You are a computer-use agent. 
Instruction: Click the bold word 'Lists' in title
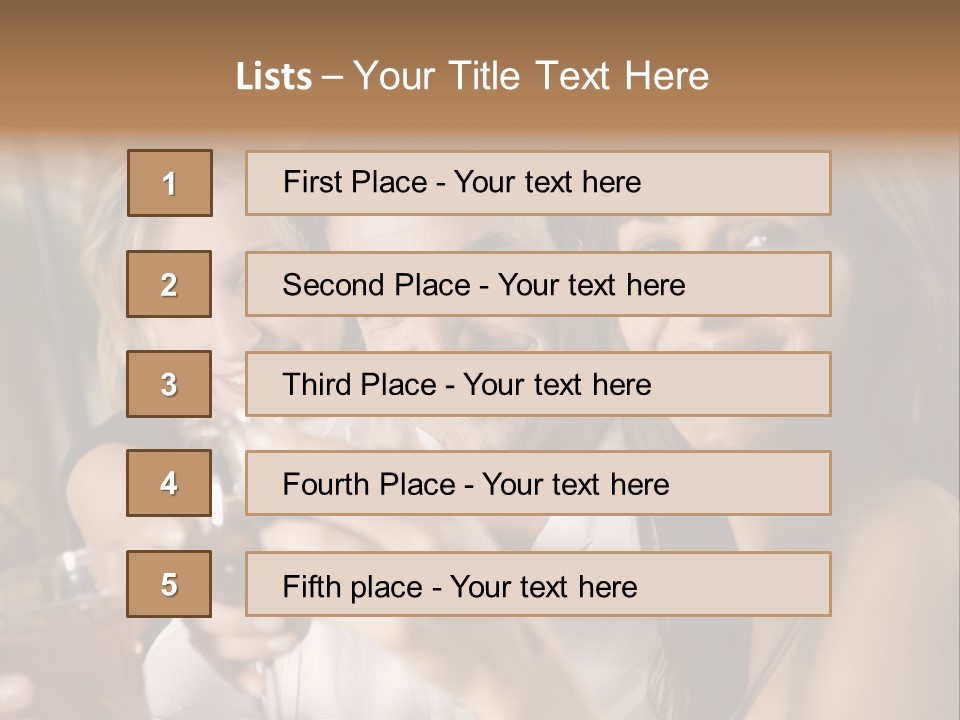[x=274, y=77]
